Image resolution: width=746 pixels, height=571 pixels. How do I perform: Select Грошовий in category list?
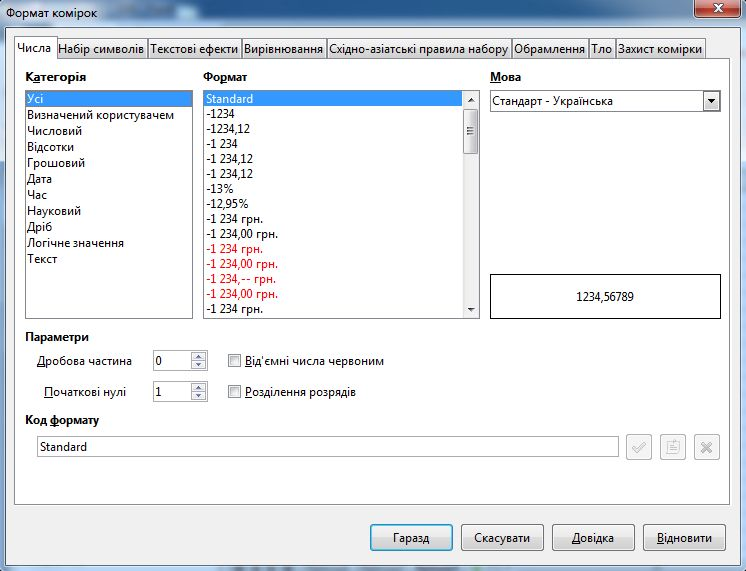(x=56, y=163)
